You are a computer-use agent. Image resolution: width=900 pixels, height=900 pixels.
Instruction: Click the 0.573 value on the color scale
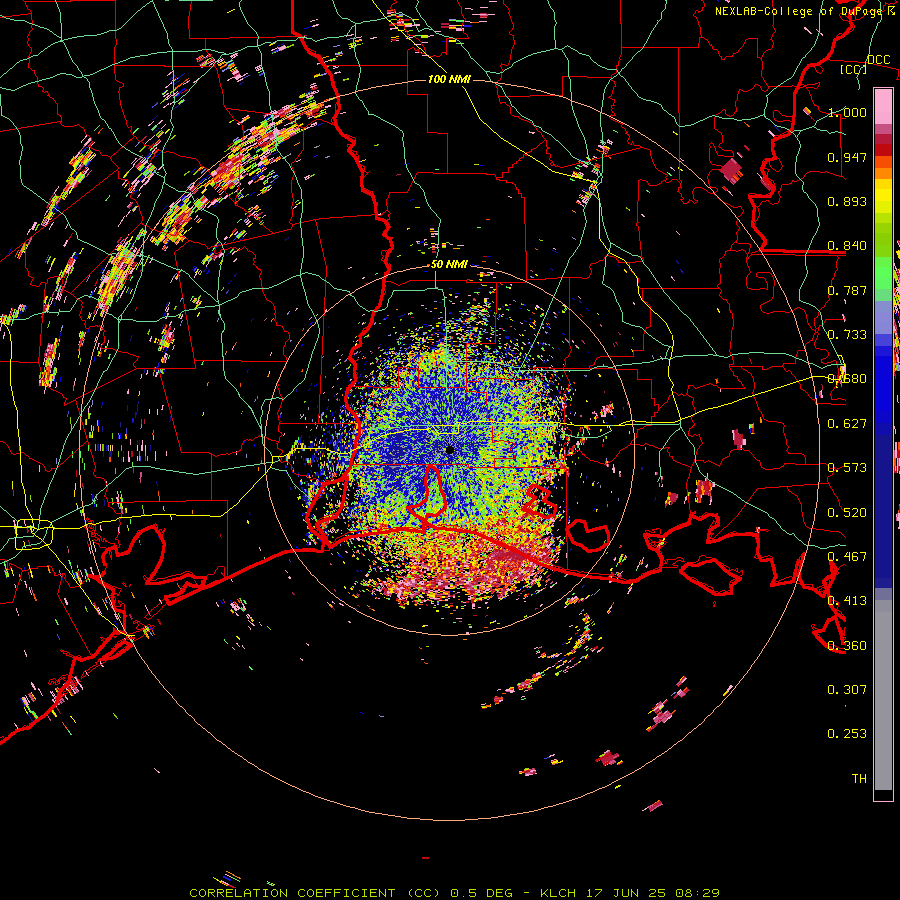point(847,468)
